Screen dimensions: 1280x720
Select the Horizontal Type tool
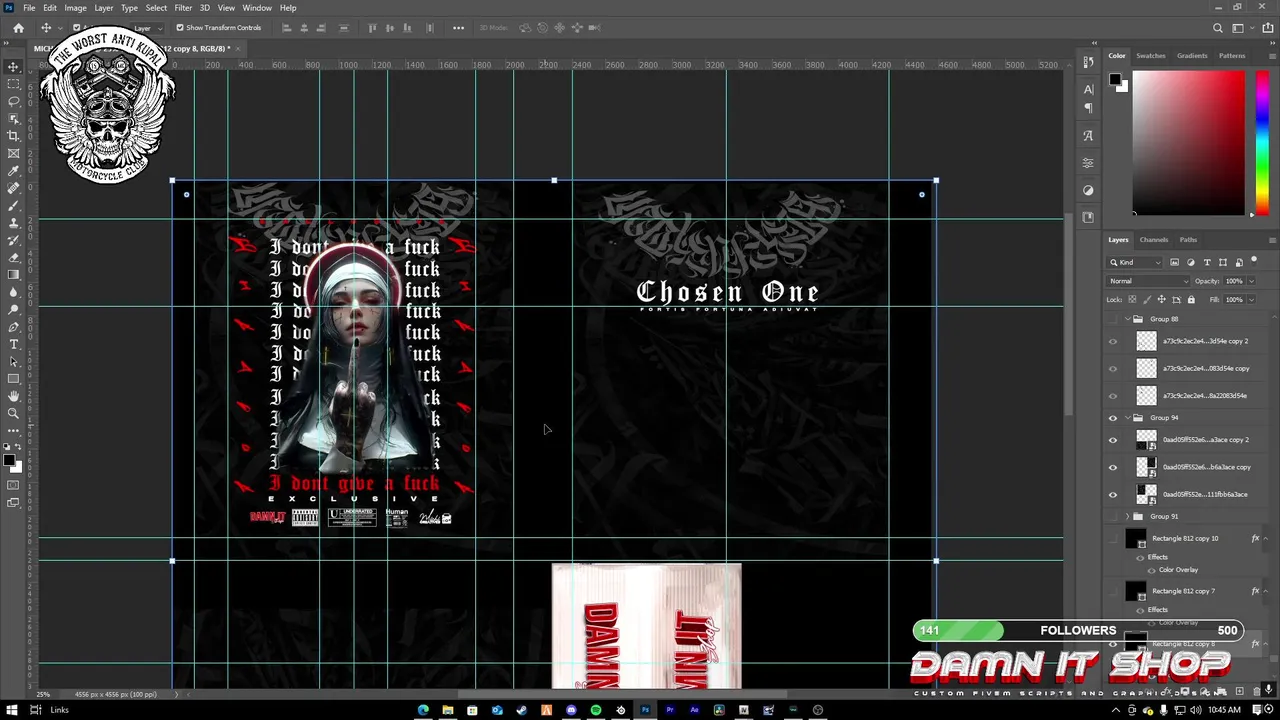click(13, 344)
